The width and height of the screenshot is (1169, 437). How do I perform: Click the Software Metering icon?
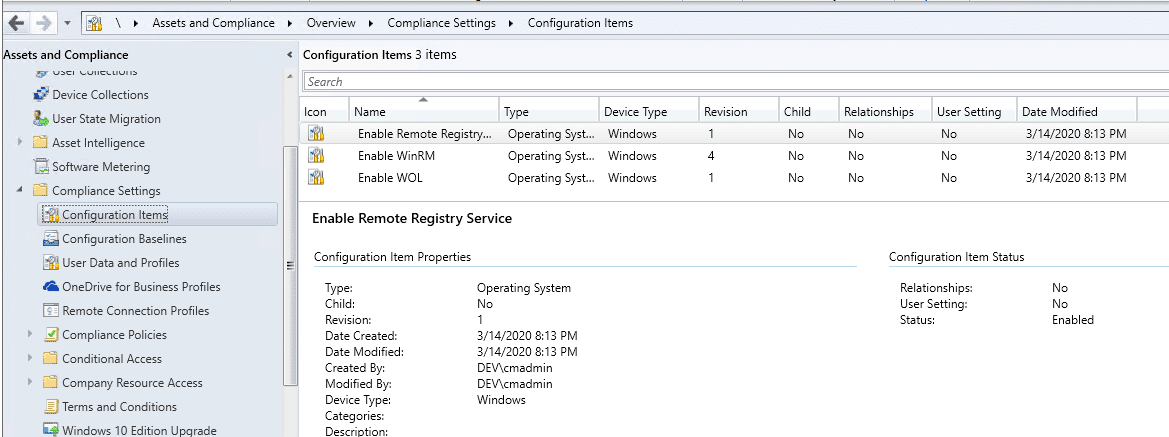point(41,167)
